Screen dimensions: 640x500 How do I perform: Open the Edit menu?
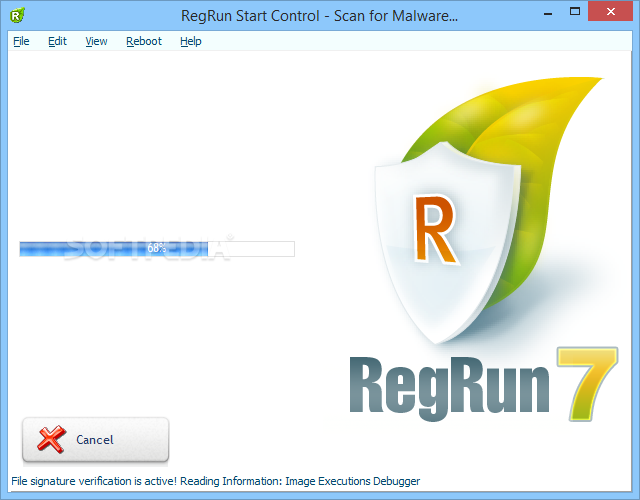[x=57, y=41]
